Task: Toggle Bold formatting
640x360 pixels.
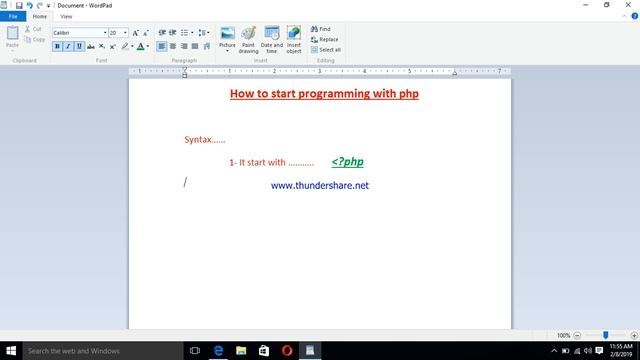Action: (57, 46)
